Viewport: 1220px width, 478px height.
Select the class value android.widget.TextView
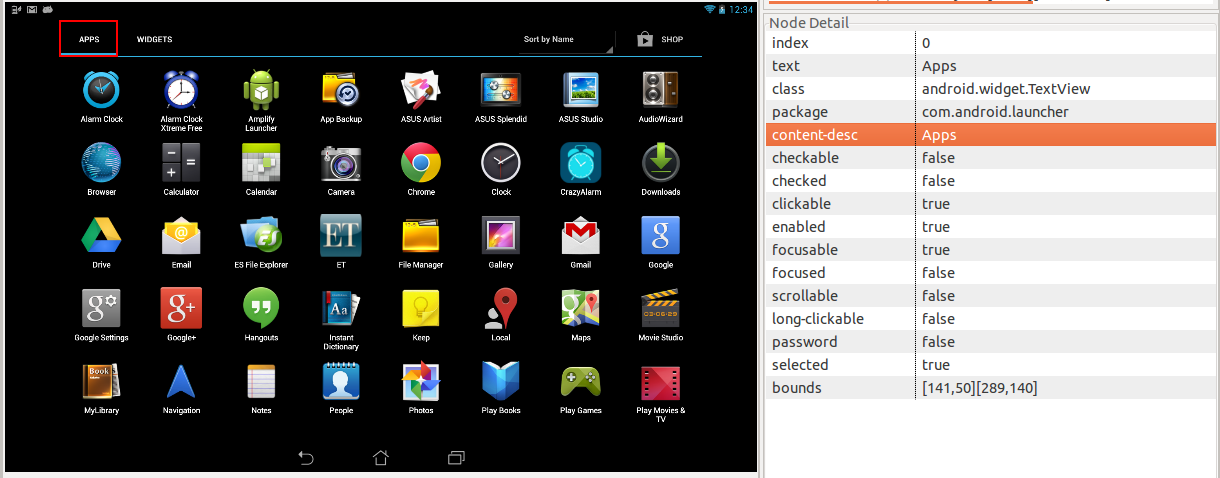pos(1006,88)
